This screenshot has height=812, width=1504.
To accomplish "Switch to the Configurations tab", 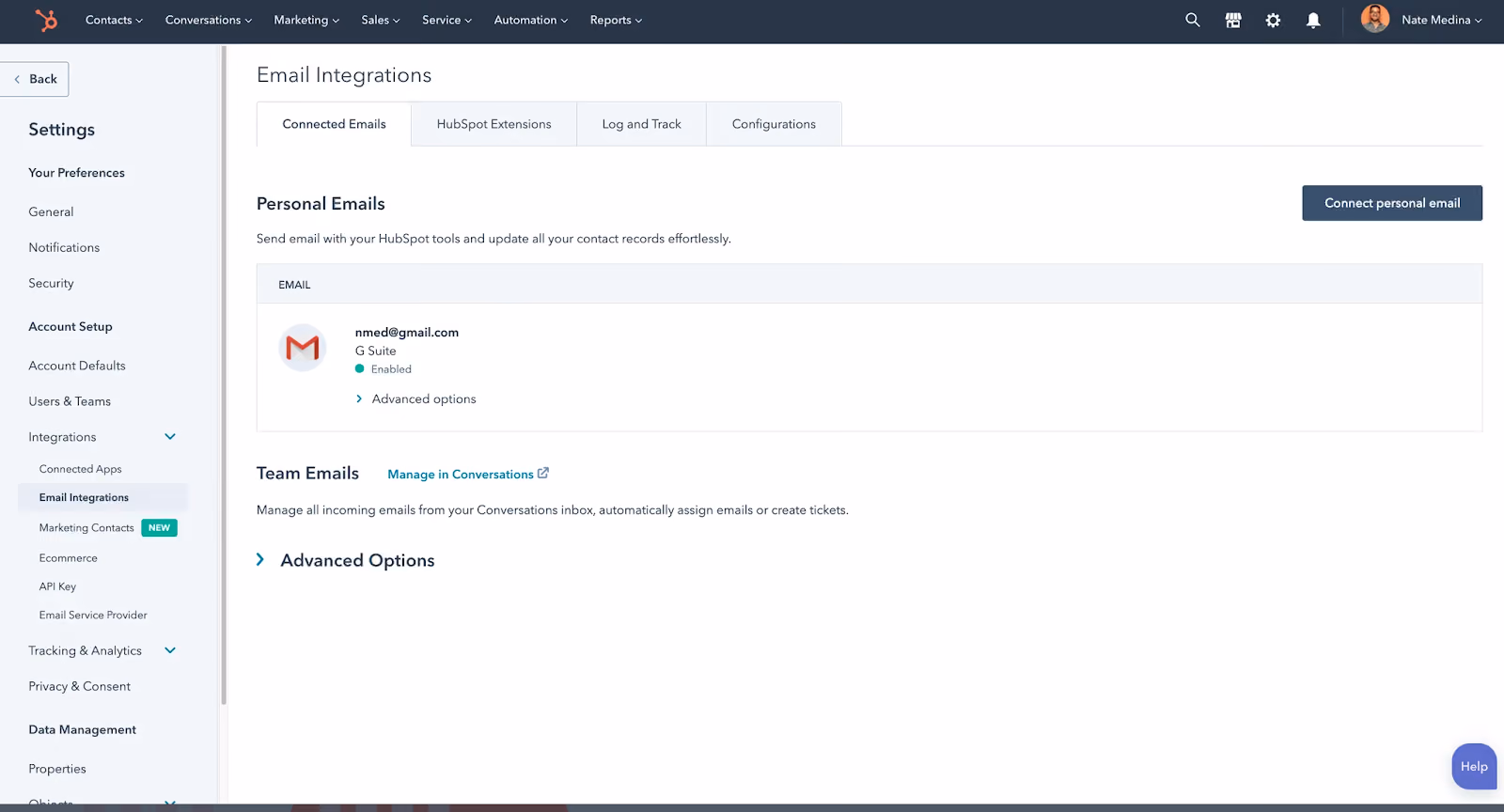I will tap(774, 124).
